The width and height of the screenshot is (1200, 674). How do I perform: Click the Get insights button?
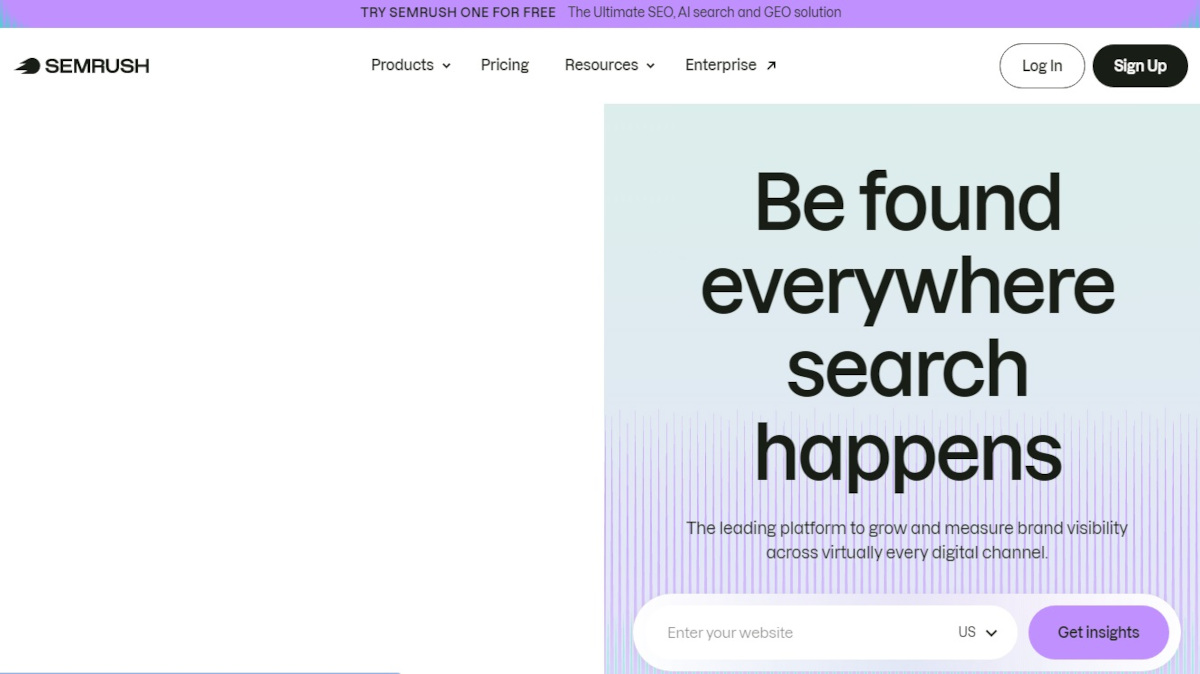point(1098,633)
